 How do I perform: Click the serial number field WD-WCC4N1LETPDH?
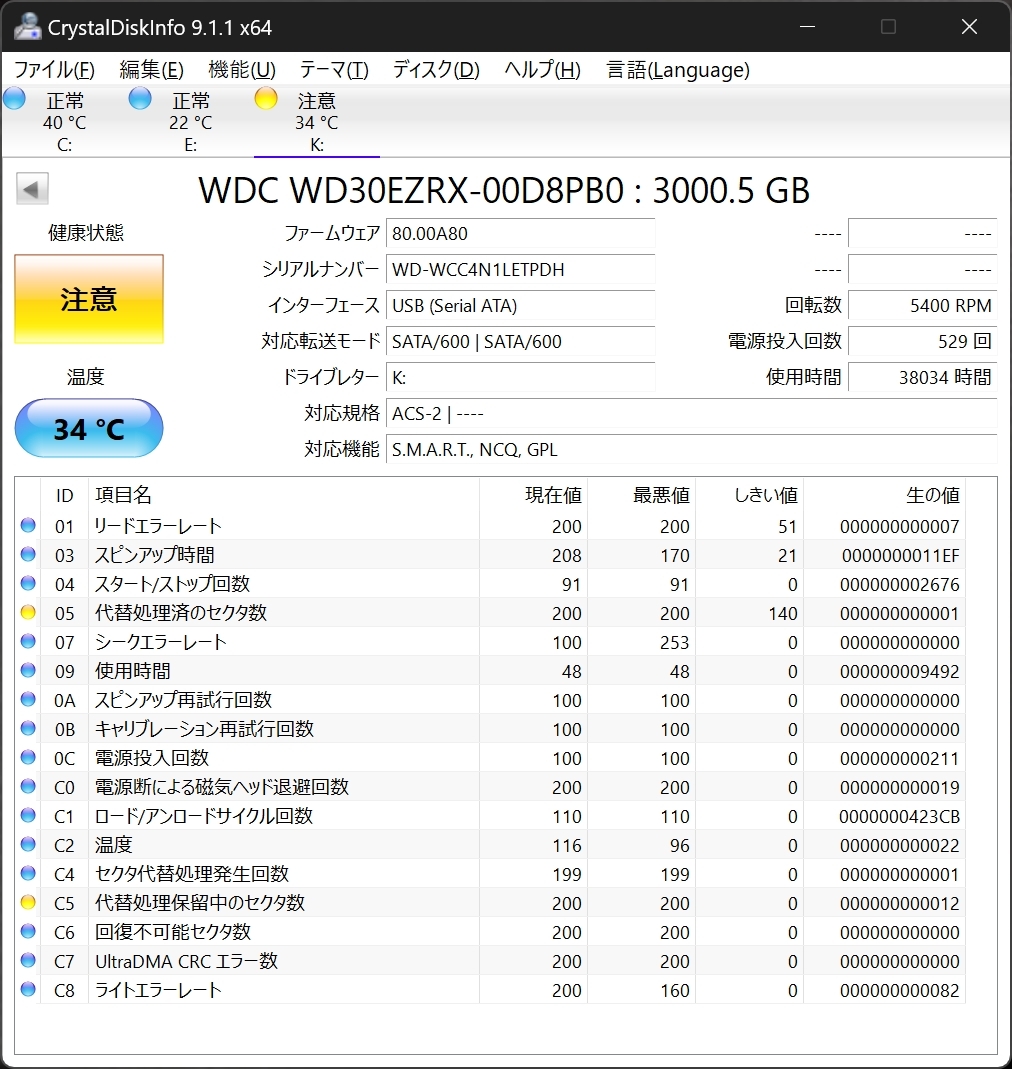click(520, 269)
